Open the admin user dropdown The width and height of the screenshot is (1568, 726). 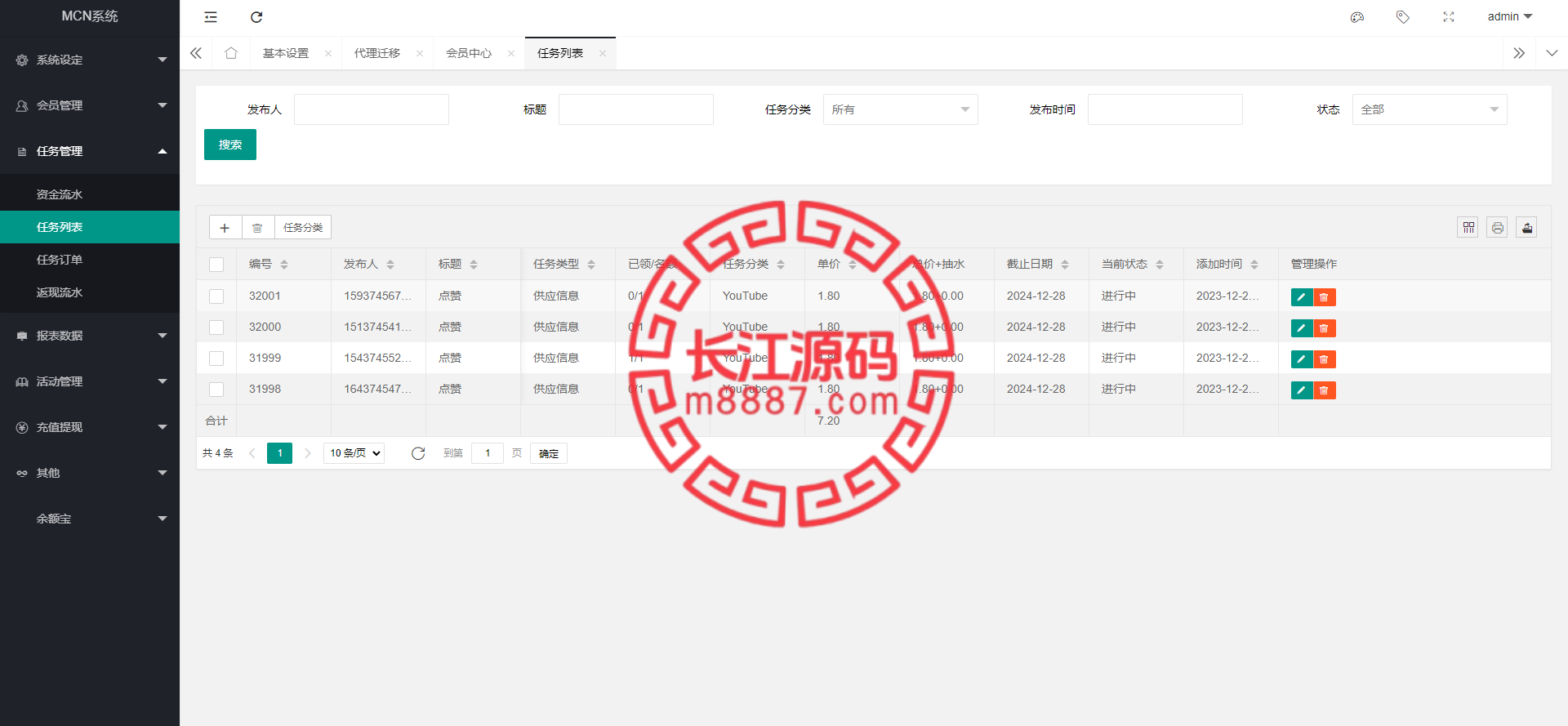[x=1509, y=17]
